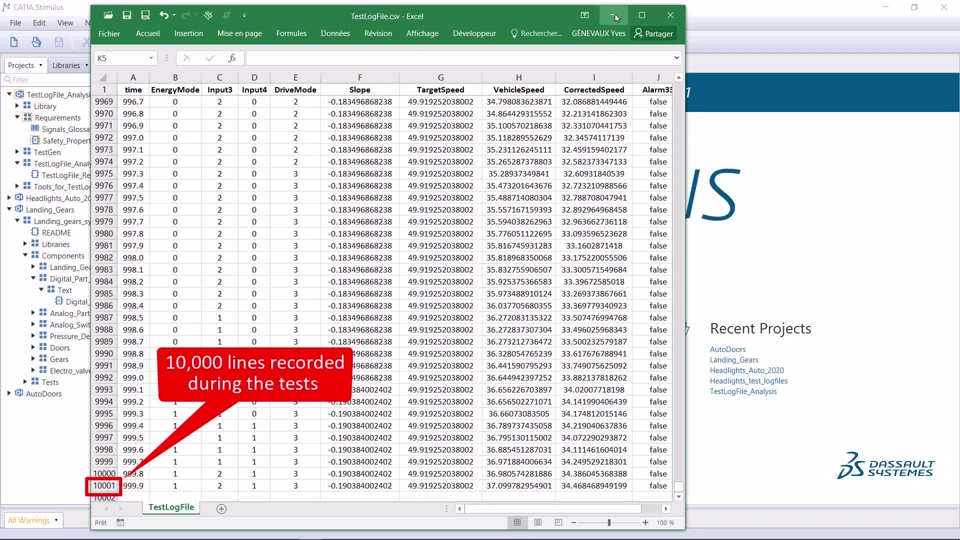Click macro recording icon in status bar
960x540 pixels.
(x=120, y=523)
